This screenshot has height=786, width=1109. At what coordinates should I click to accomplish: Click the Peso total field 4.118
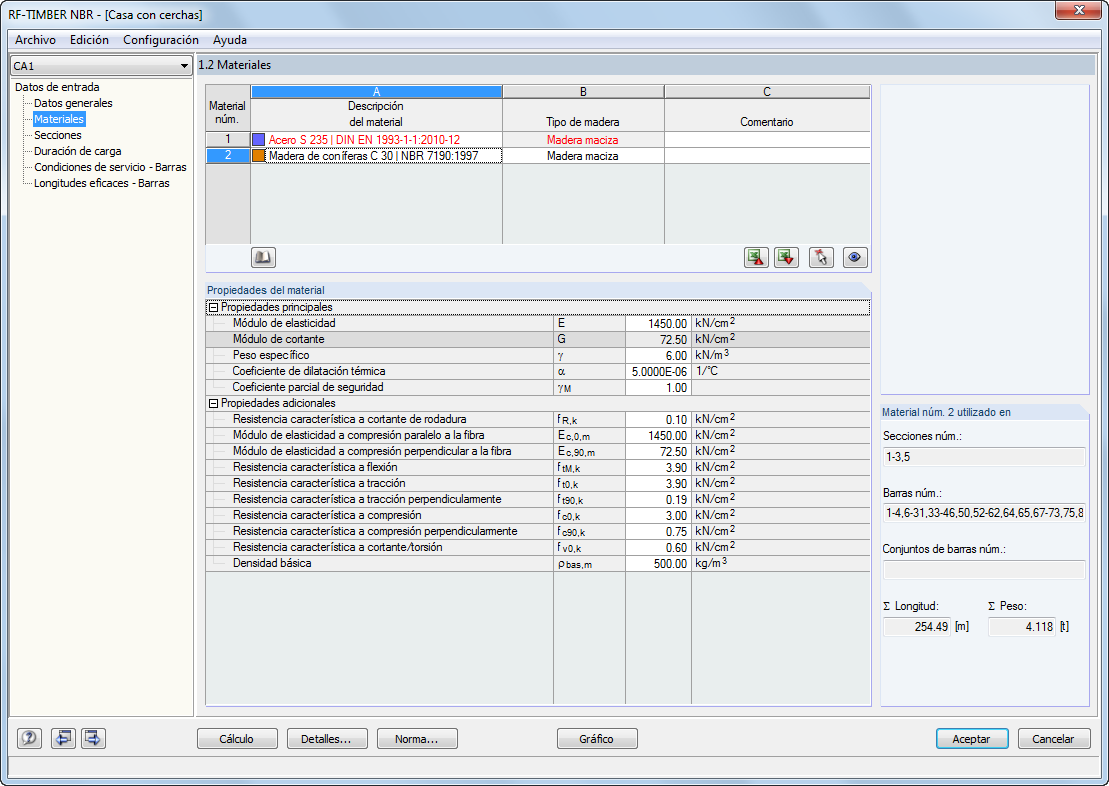tap(1021, 627)
